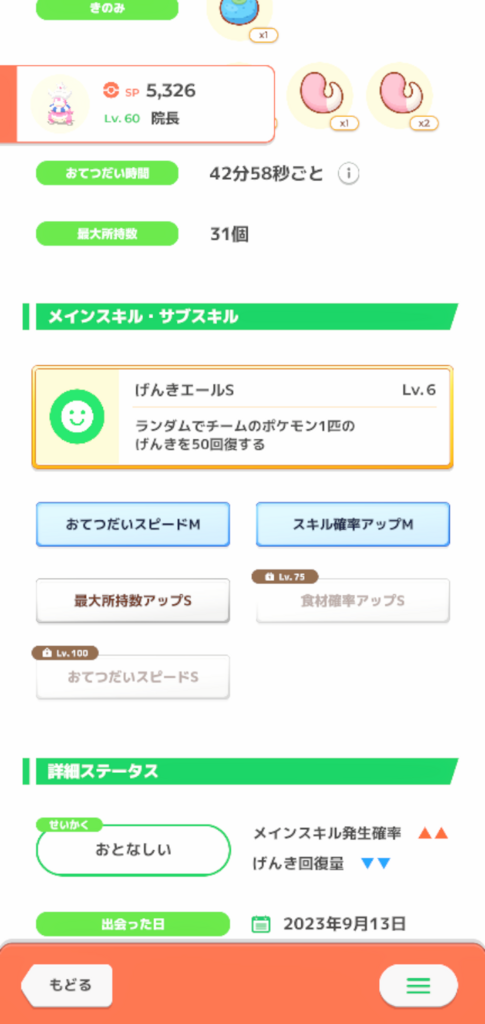This screenshot has height=1024, width=485.
Task: Tap the blue berry icon at top
Action: click(x=240, y=14)
